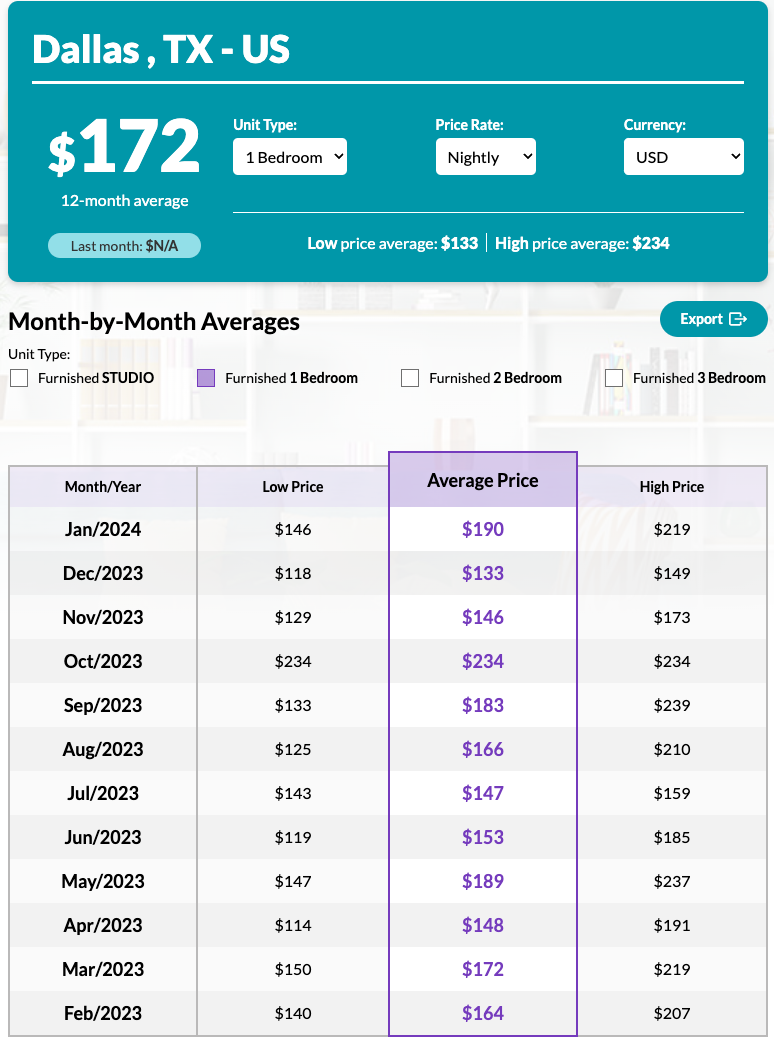Click Jan/2024 low price $146
The height and width of the screenshot is (1040, 774).
(292, 529)
